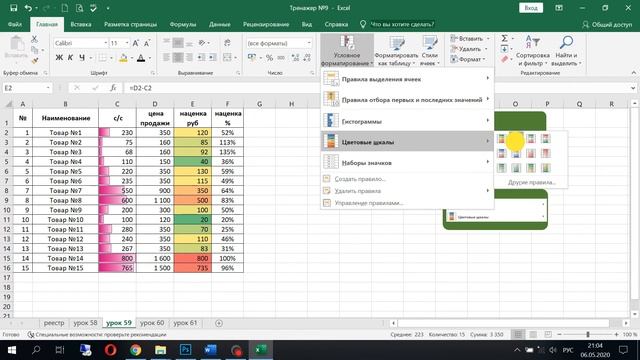Expand the font color dropdown arrow

(x=149, y=58)
